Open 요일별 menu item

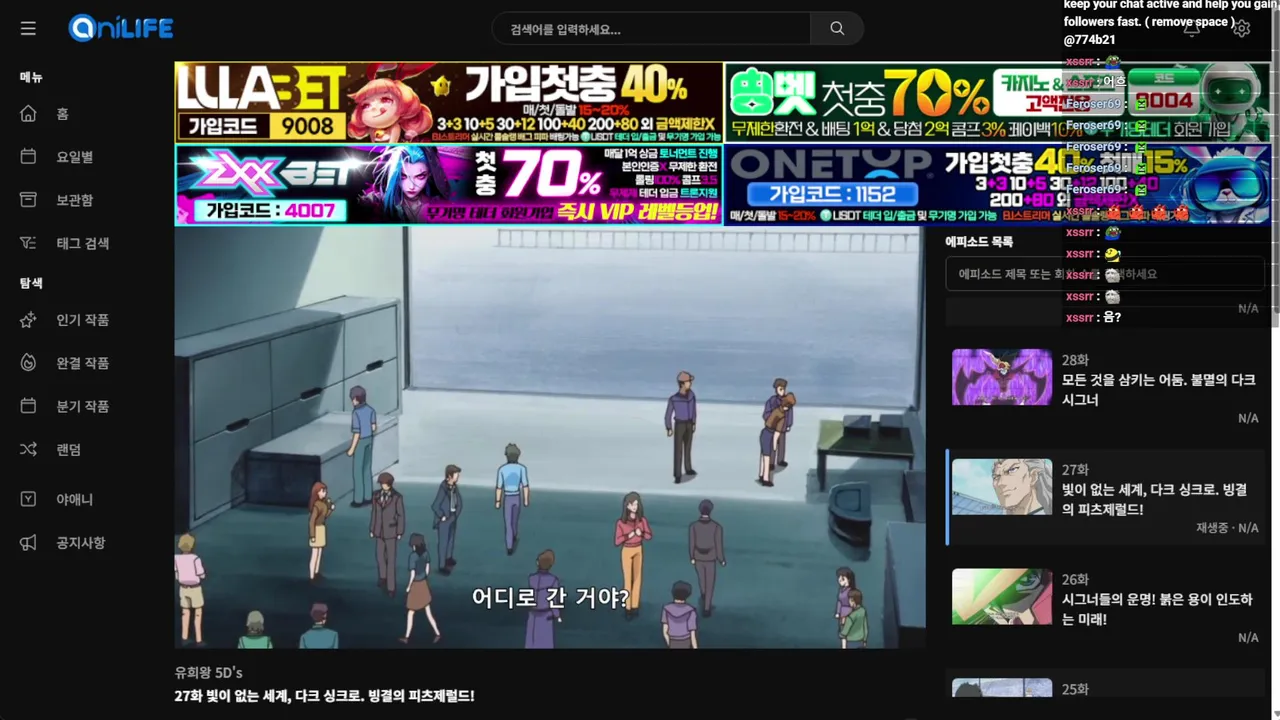[x=74, y=157]
